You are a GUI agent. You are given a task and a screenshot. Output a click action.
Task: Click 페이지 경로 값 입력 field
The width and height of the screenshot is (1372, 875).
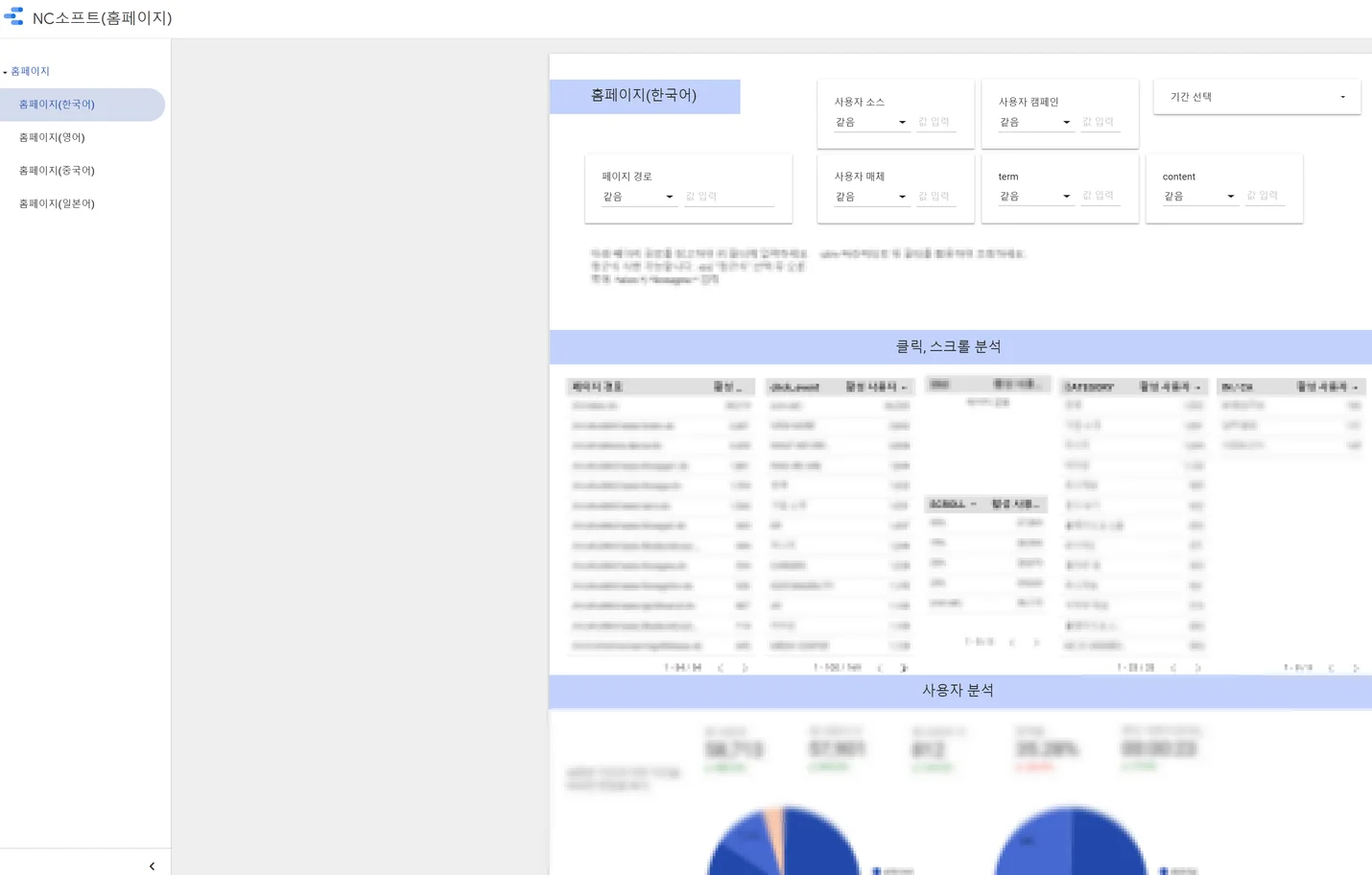[729, 197]
